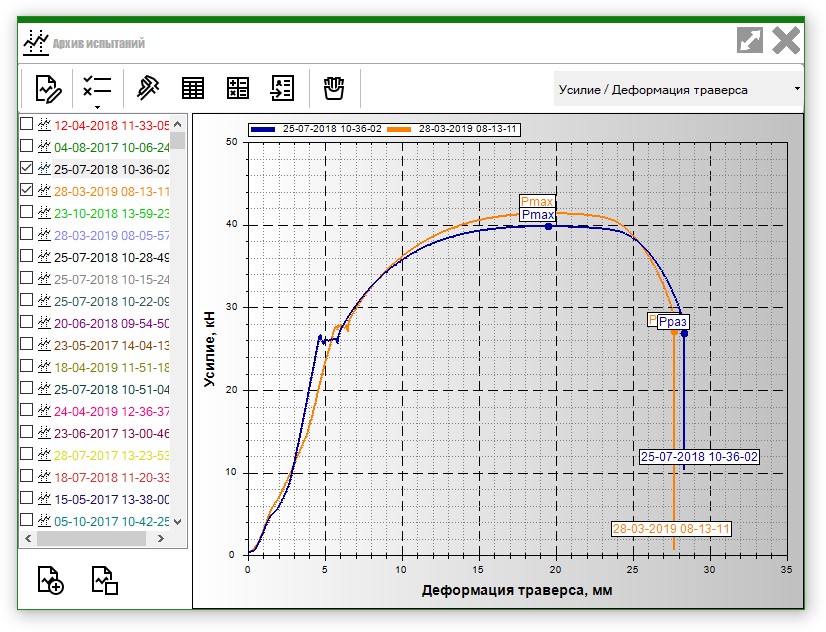Select test entry 23-05-2017 14-04-13
The height and width of the screenshot is (632, 826).
click(x=112, y=345)
